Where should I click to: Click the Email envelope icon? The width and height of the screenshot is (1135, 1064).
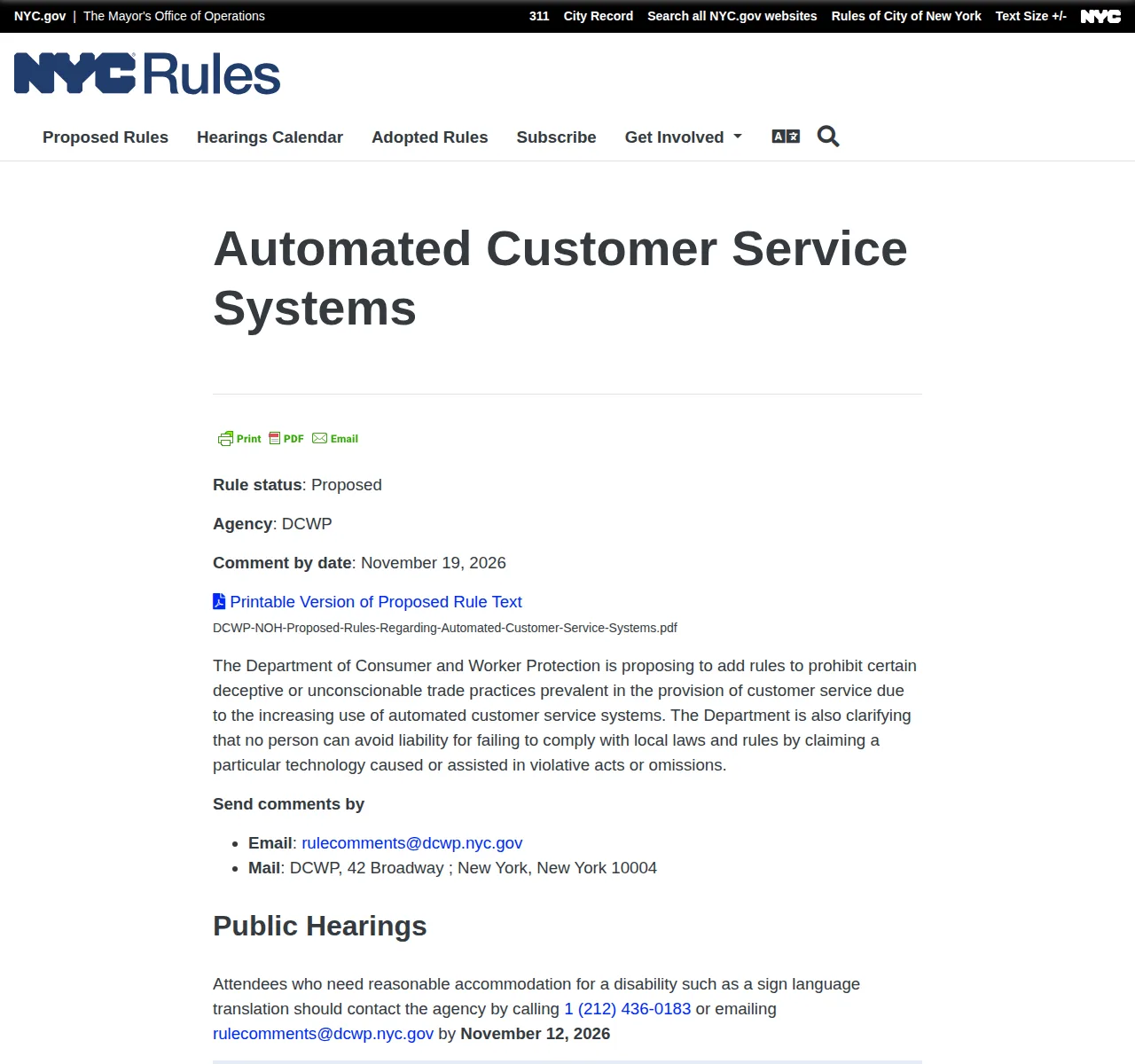pos(320,438)
